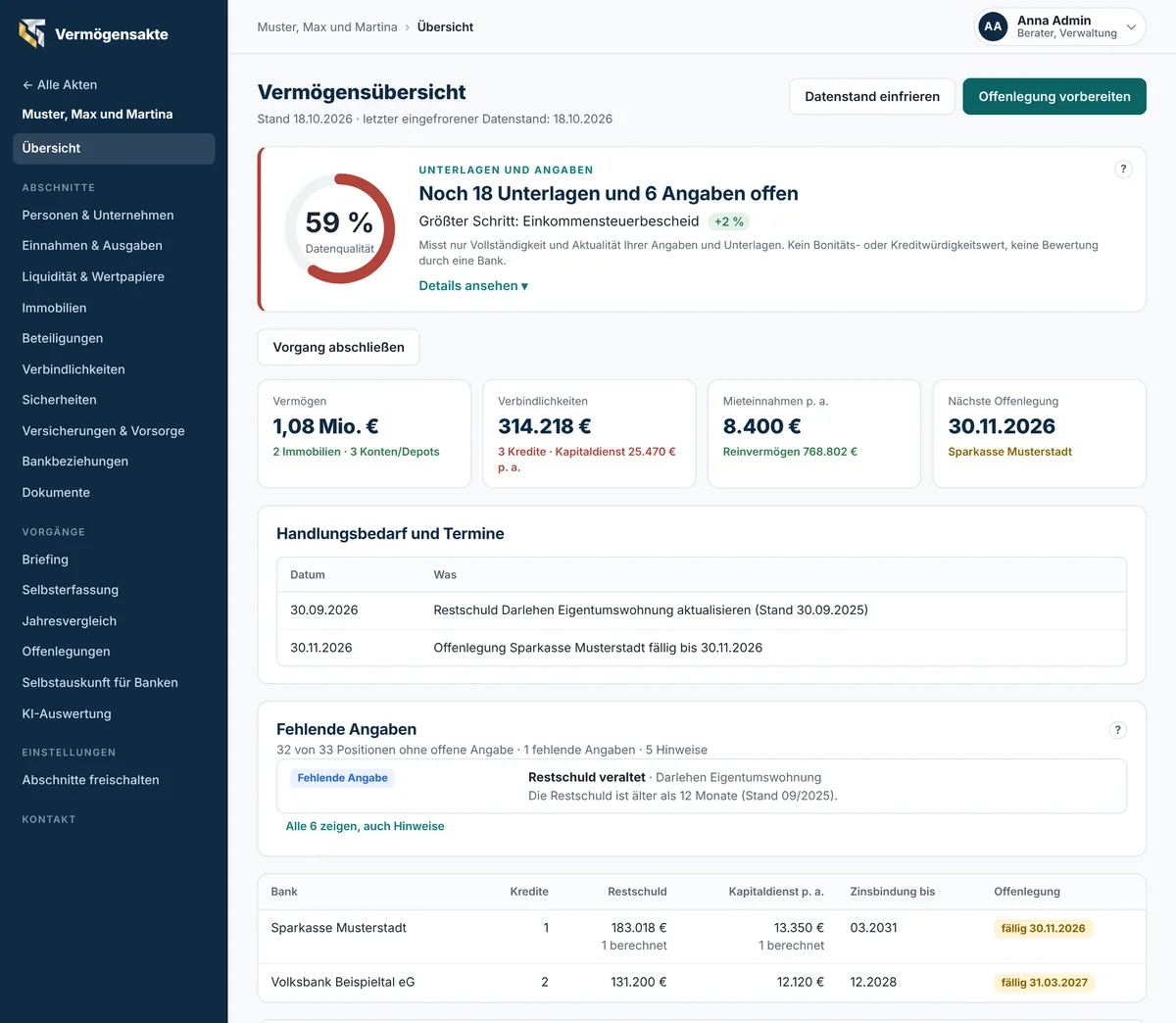Click the Fehlende Angabe tag
Screen dimensions: 1176x1023
342,778
